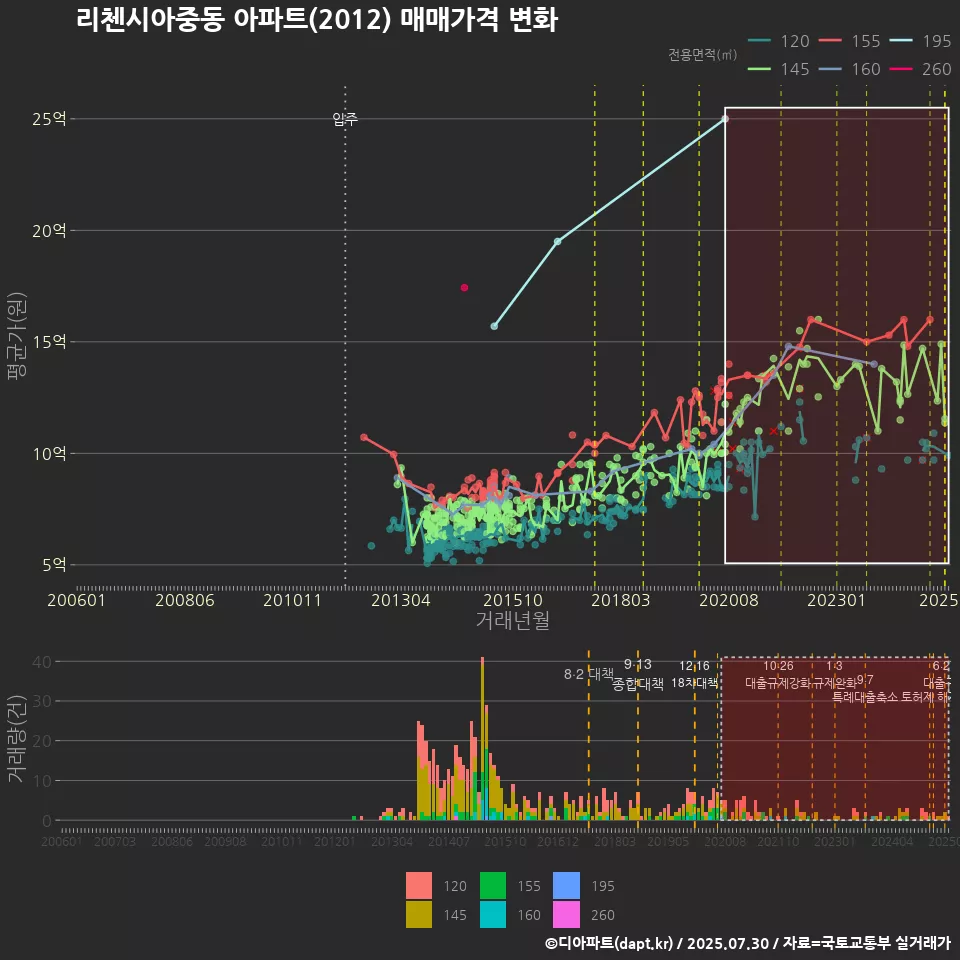
Task: Click the 30 volume axis label
Action: 42,702
